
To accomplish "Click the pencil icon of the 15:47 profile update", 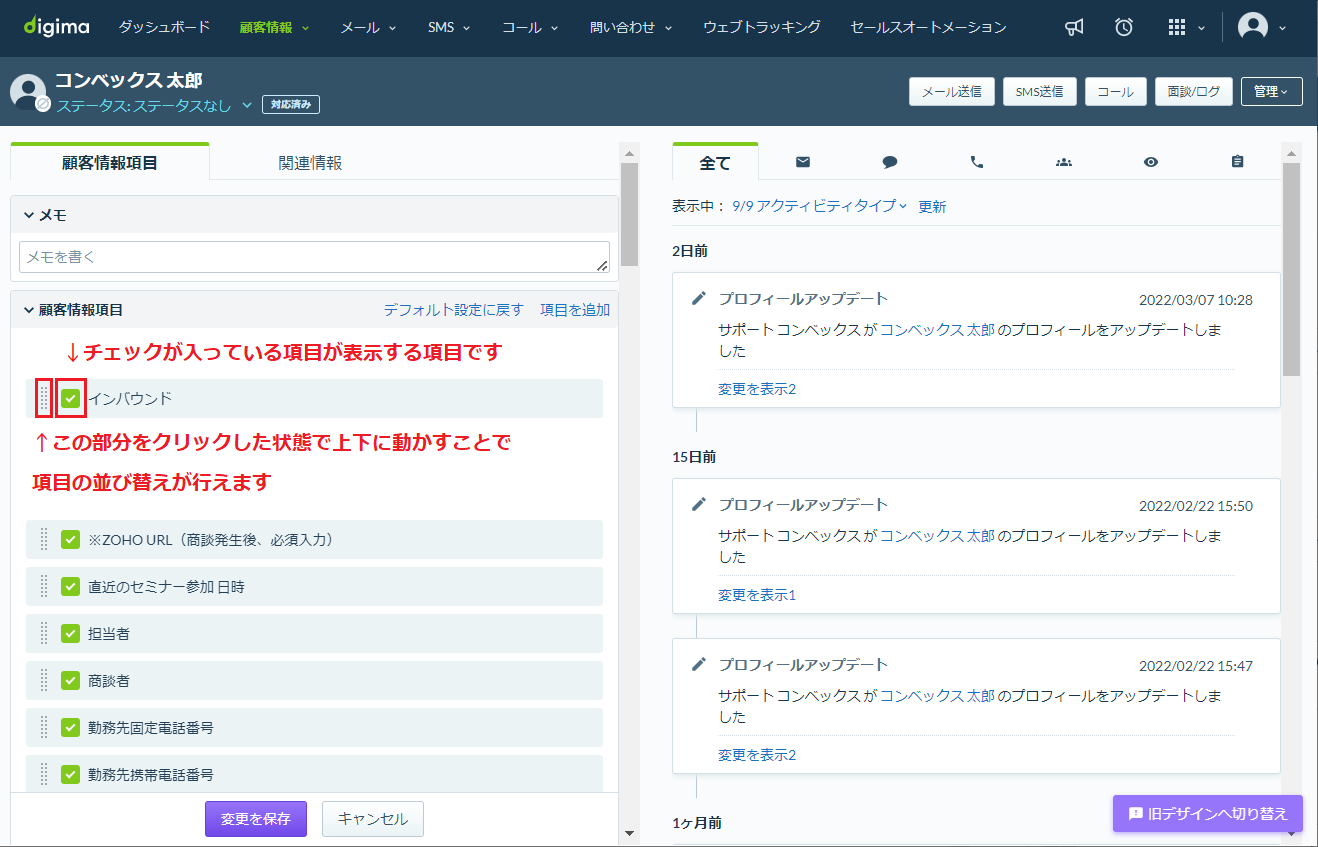I will (699, 664).
